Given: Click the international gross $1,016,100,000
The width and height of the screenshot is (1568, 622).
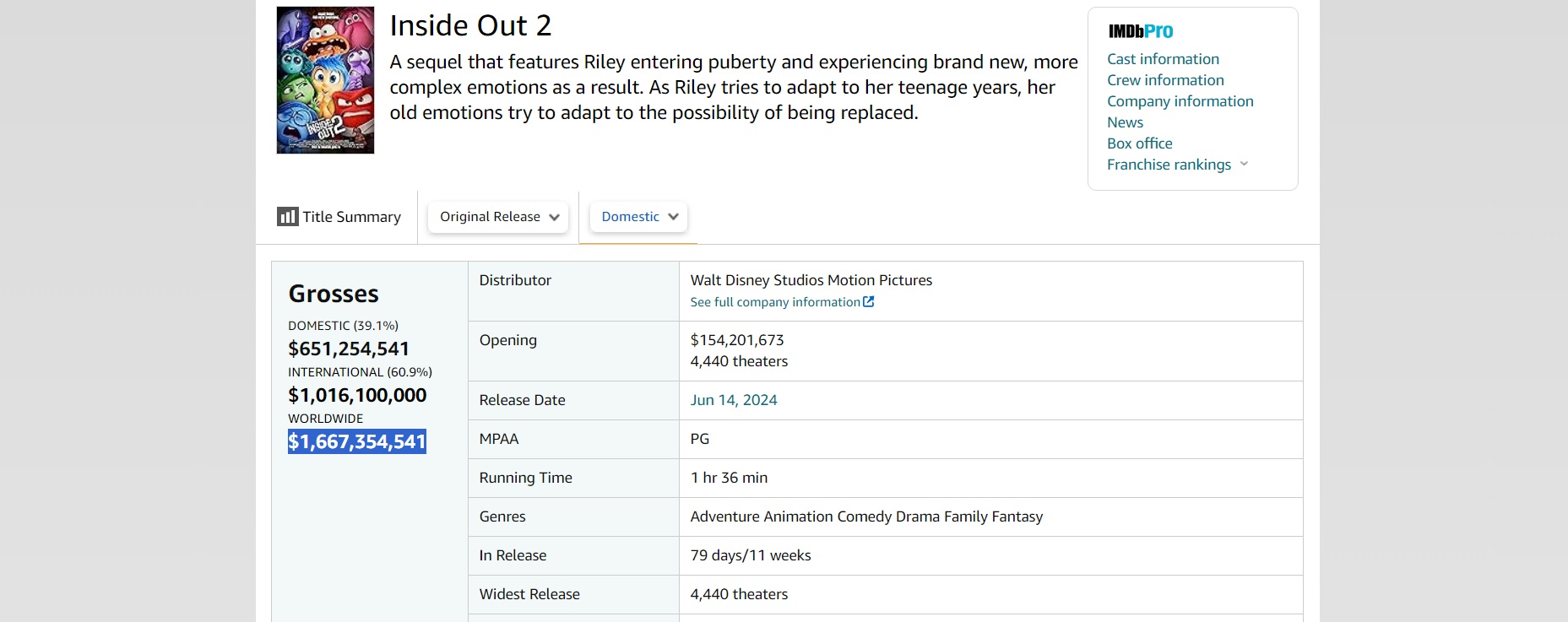Looking at the screenshot, I should 357,395.
